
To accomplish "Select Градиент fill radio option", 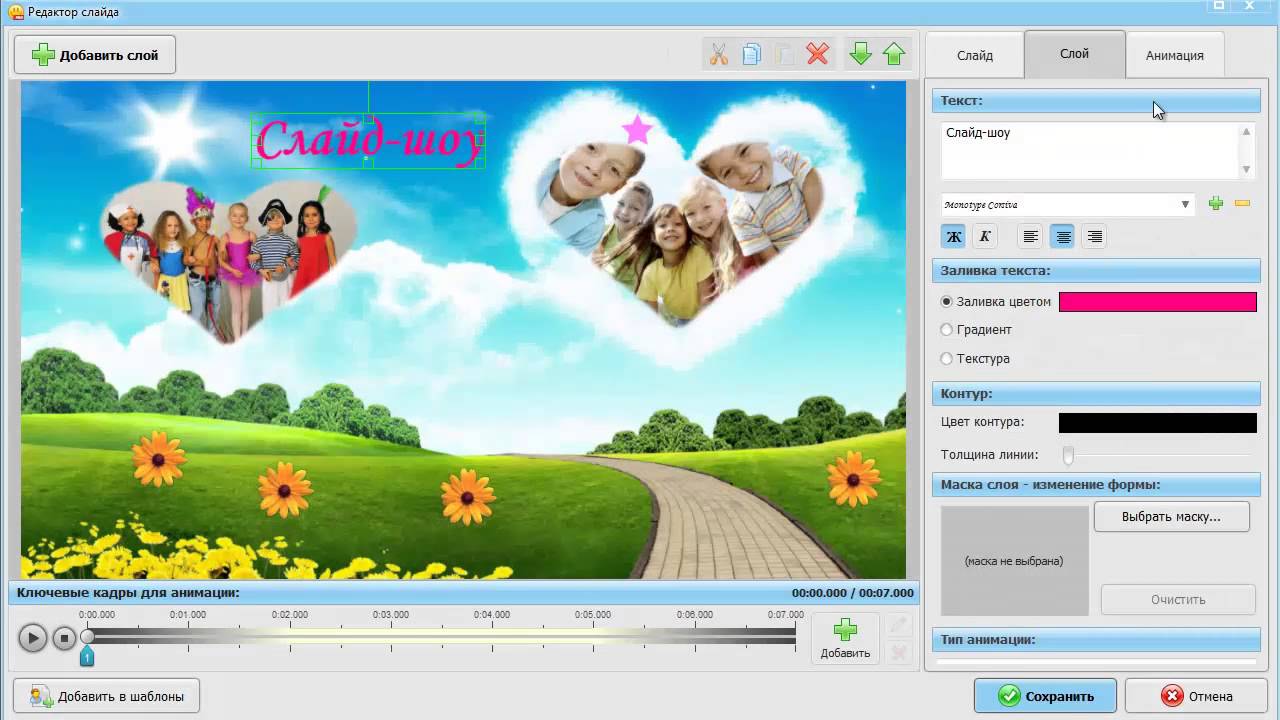I will [x=947, y=329].
